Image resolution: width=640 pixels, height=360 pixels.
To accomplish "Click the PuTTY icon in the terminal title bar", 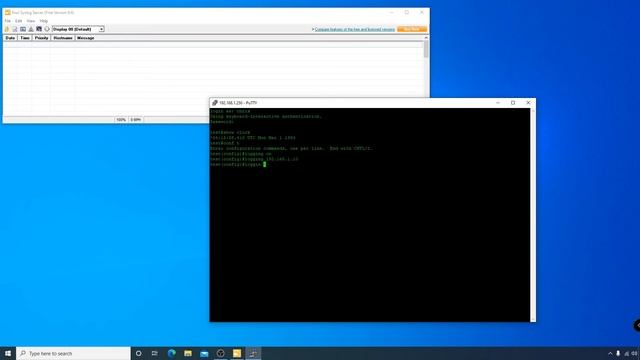I will click(x=214, y=103).
